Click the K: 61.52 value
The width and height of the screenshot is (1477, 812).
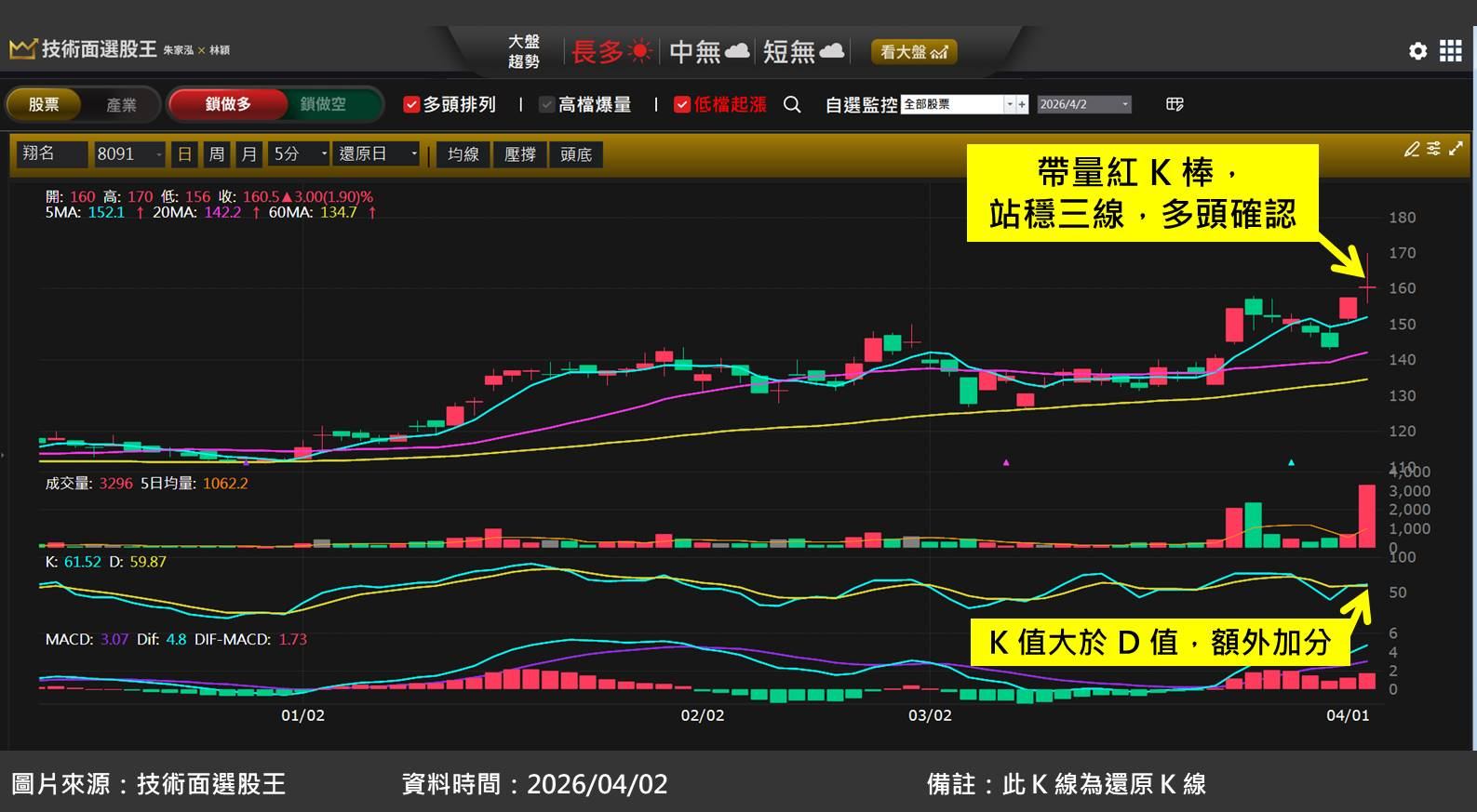point(73,562)
